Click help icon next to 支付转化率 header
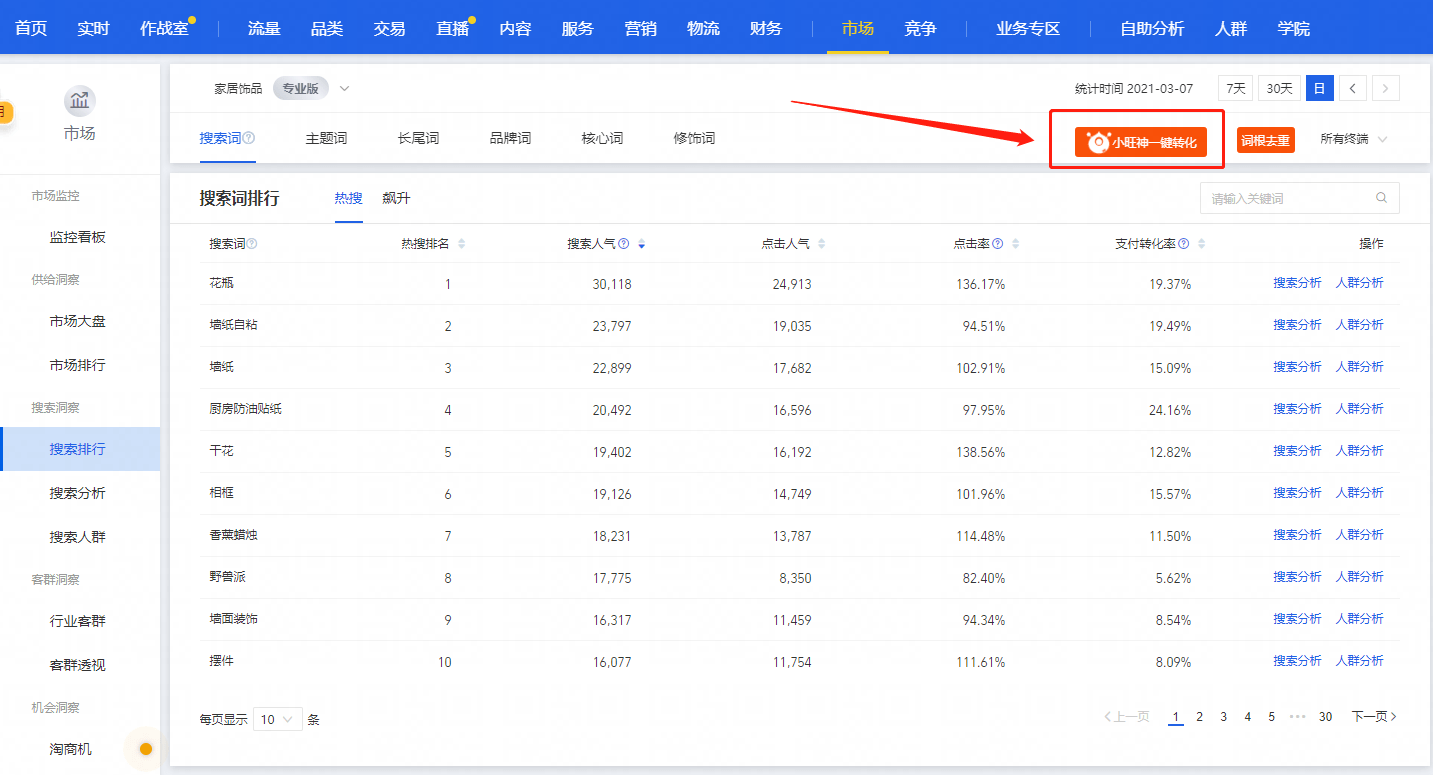This screenshot has height=775, width=1433. 1184,244
